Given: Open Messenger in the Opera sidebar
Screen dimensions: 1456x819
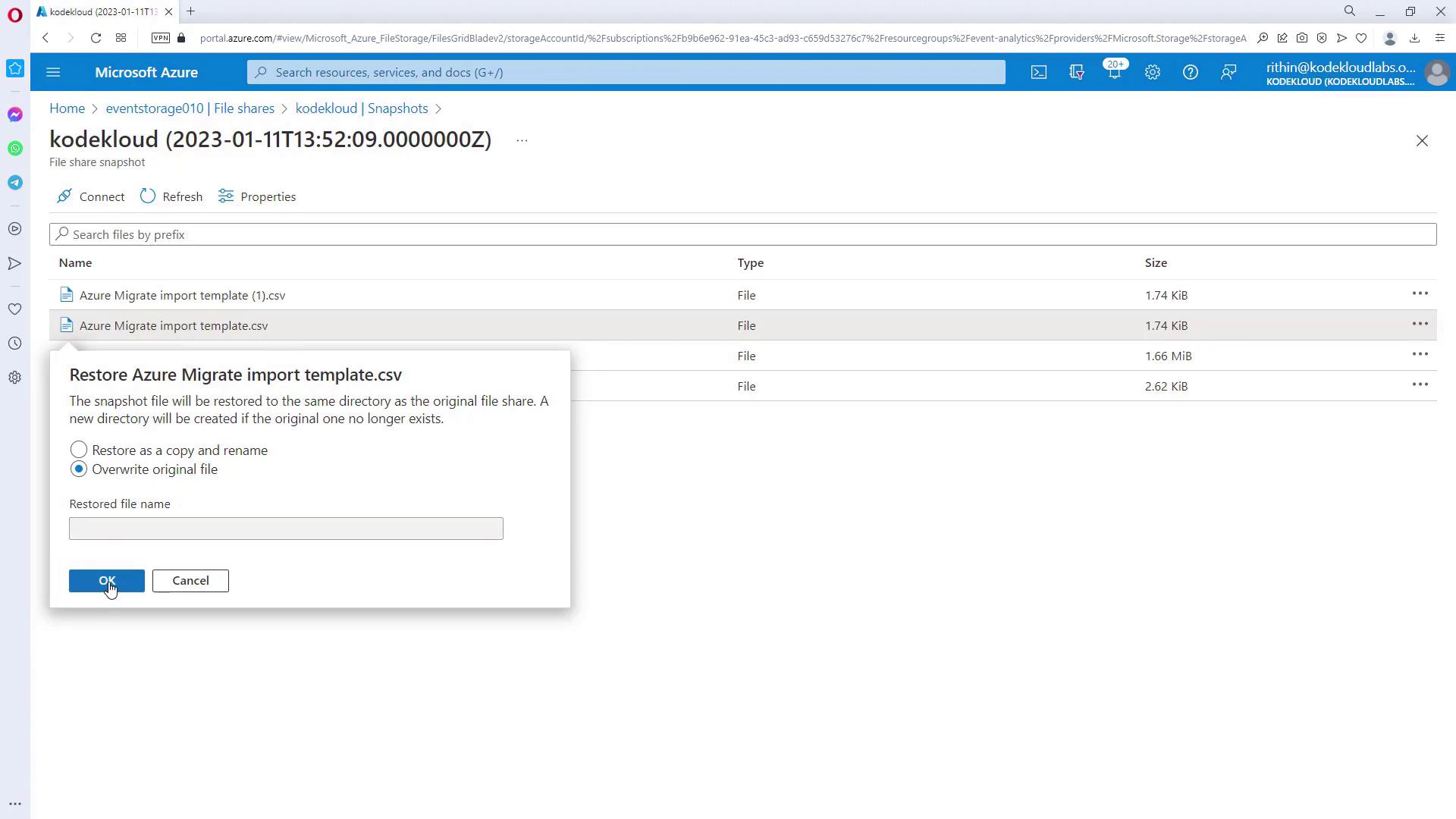Looking at the screenshot, I should 15,115.
